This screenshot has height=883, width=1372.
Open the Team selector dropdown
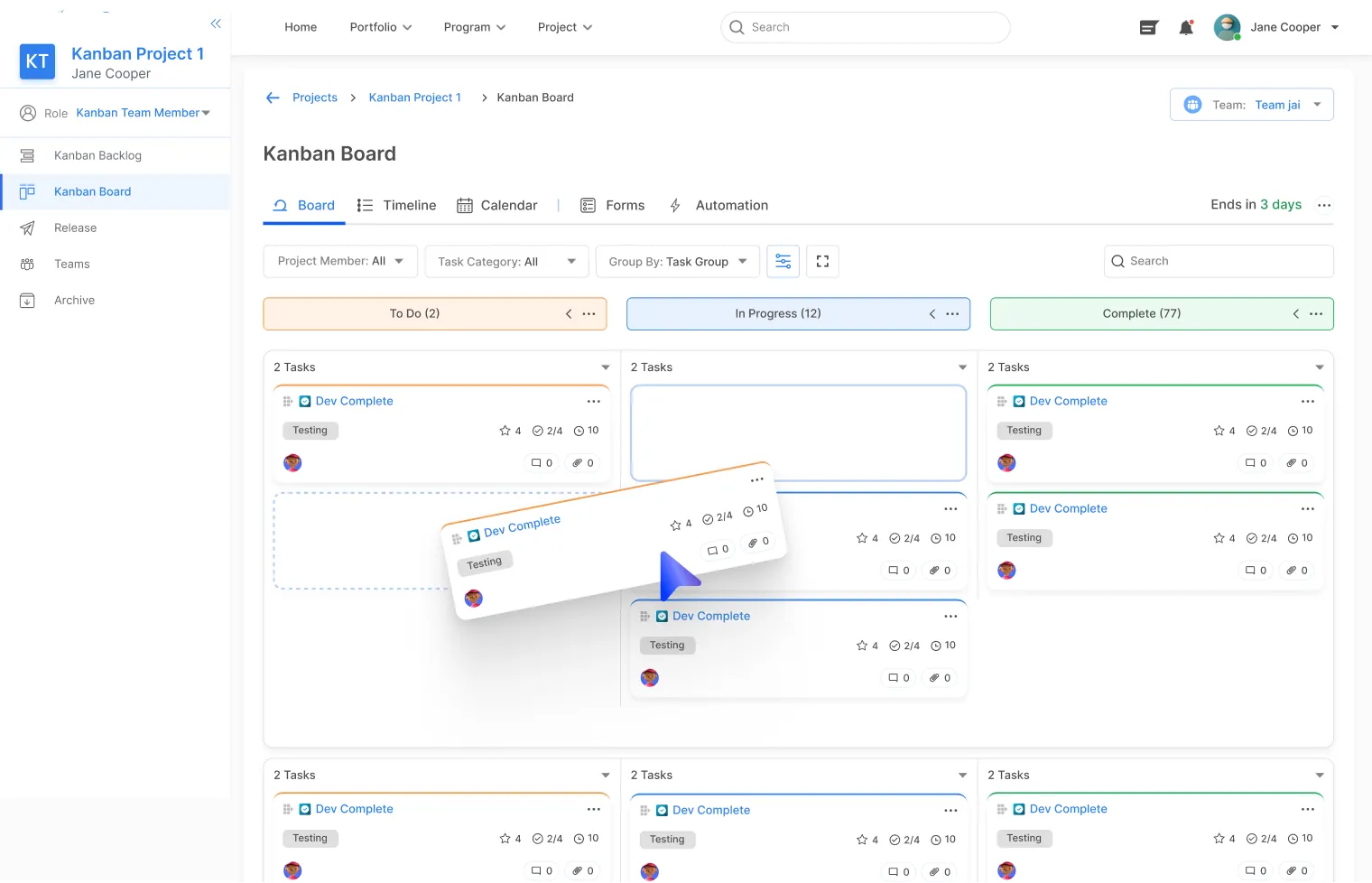1251,105
